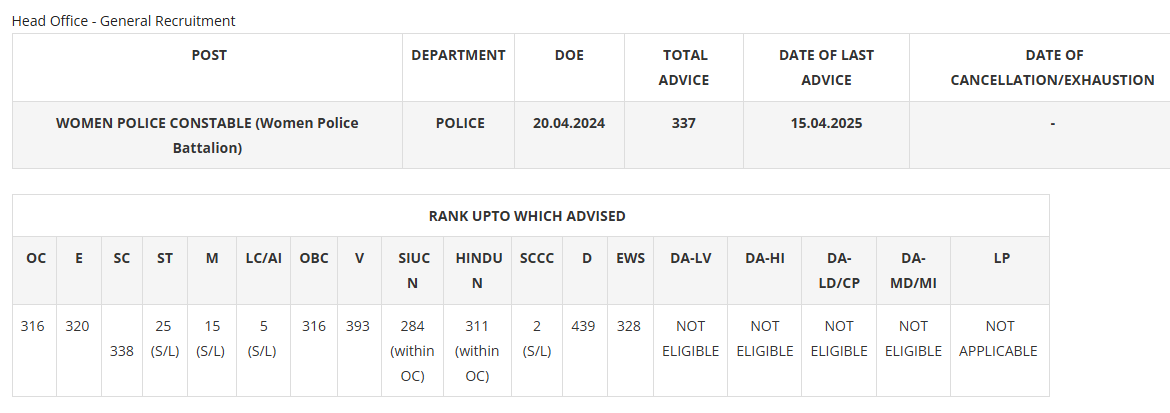
Task: Click the date 20.04.2024 cell
Action: click(x=569, y=123)
